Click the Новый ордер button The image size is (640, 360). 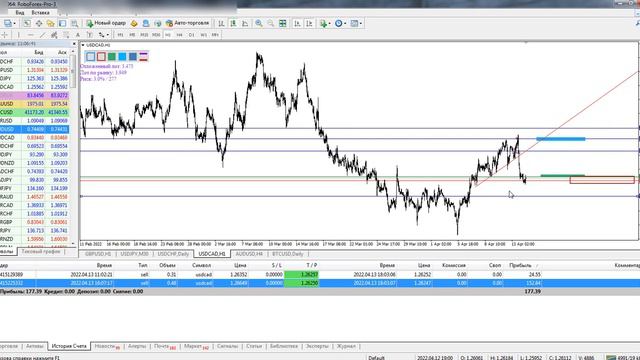[106, 23]
